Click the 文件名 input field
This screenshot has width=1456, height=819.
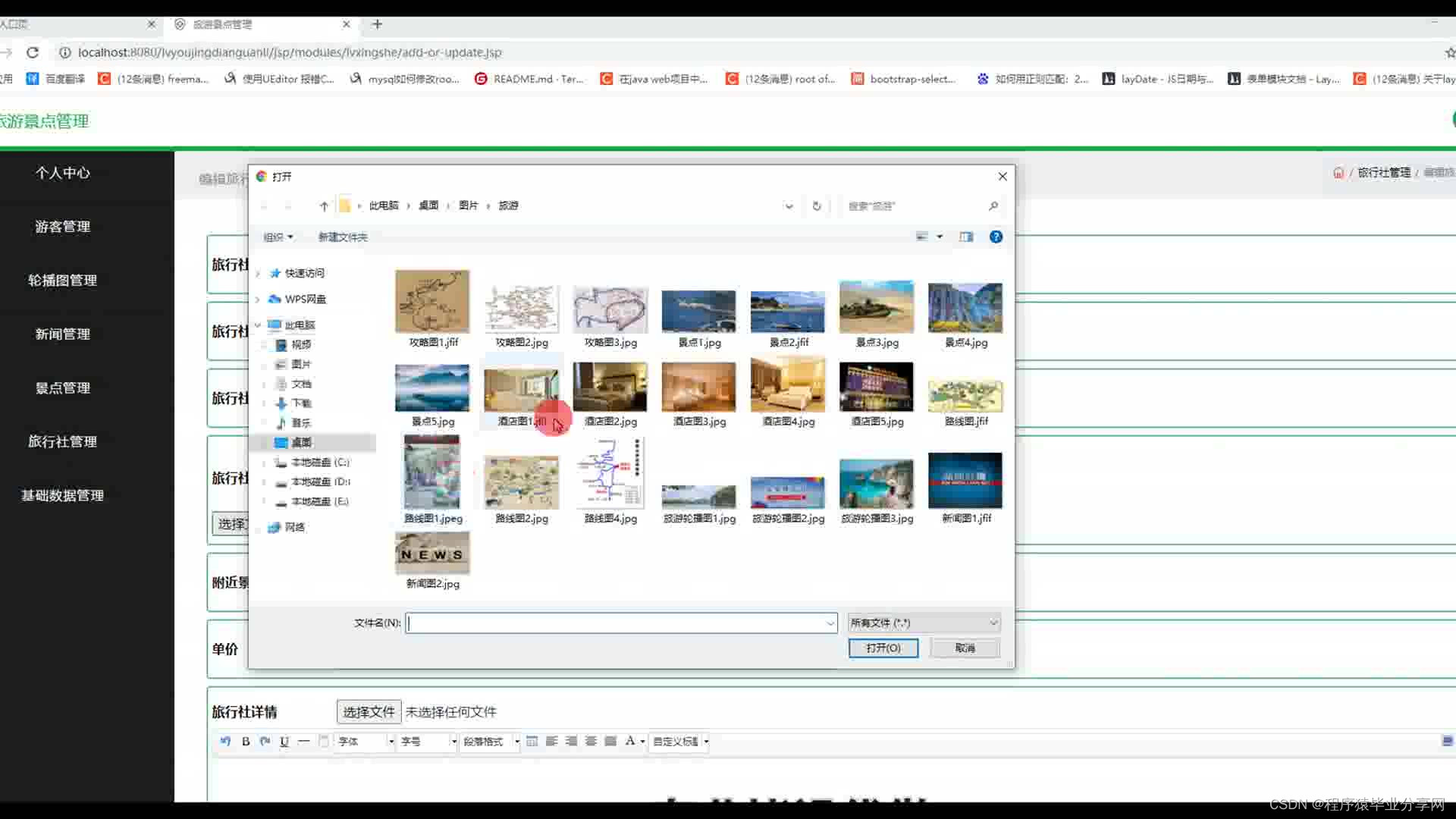click(618, 623)
